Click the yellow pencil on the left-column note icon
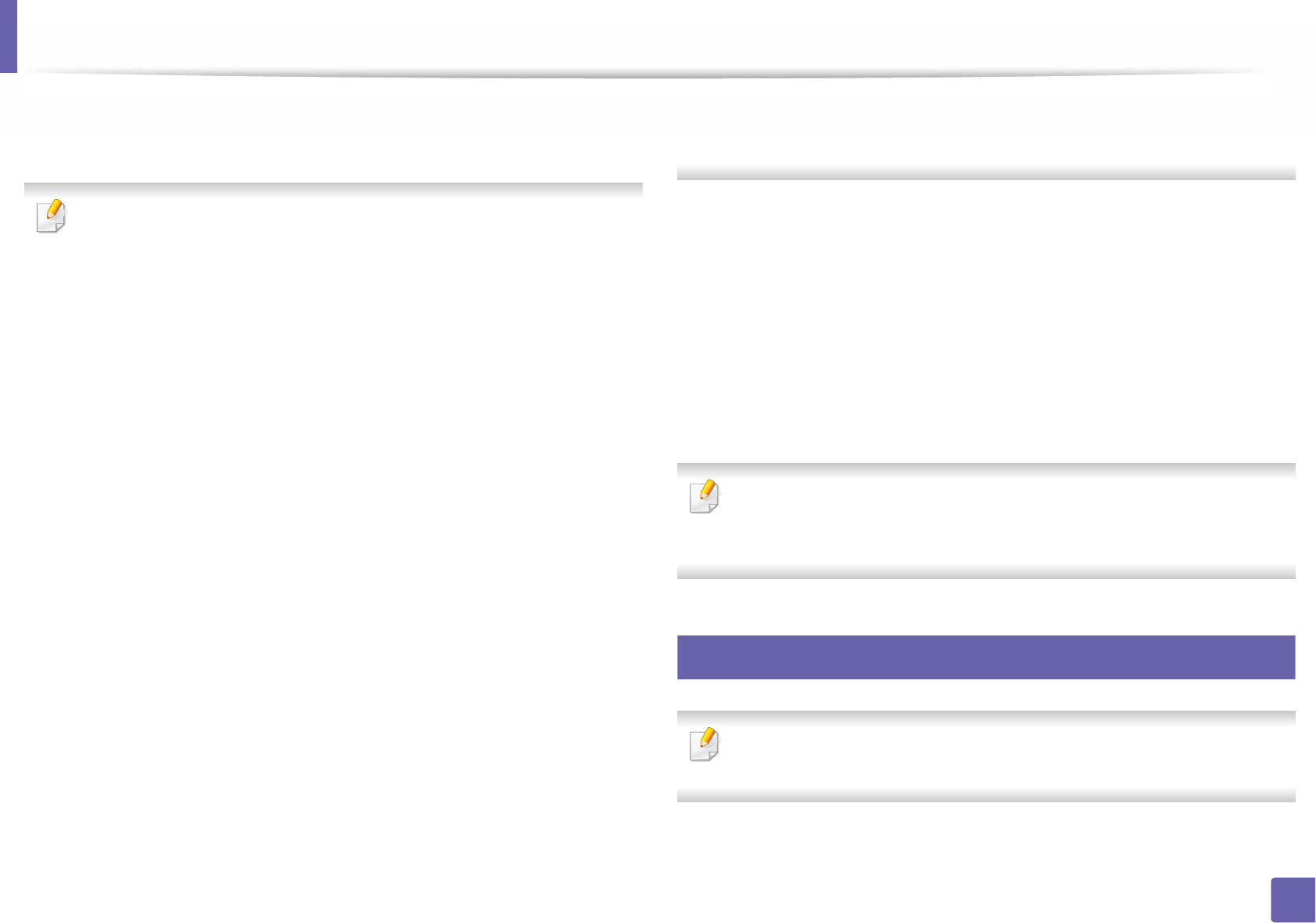1316x923 pixels. point(55,210)
